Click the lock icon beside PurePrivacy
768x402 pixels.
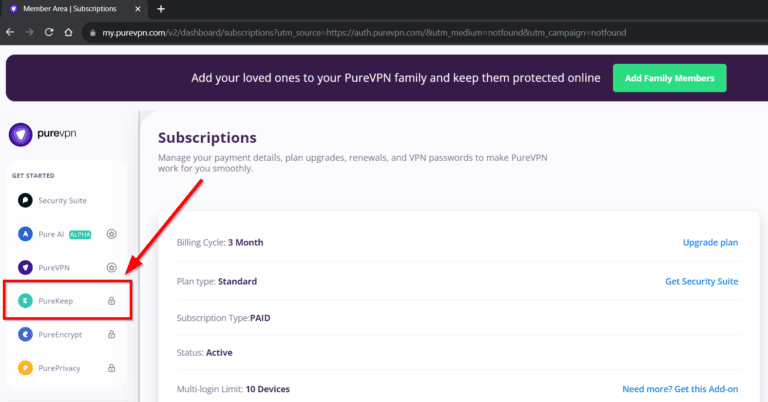pyautogui.click(x=112, y=368)
